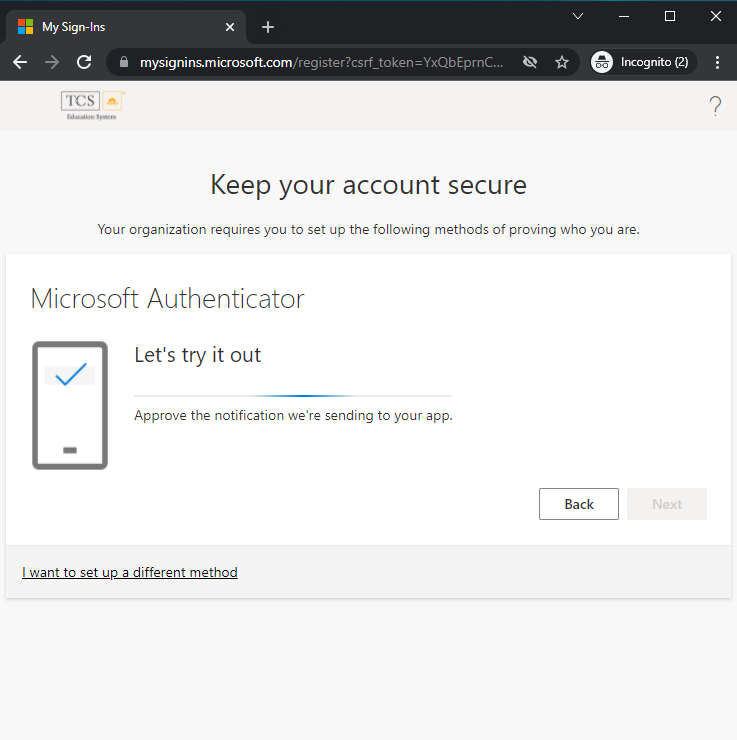Open the Incognito (2) profile button
This screenshot has width=737, height=740.
point(644,62)
